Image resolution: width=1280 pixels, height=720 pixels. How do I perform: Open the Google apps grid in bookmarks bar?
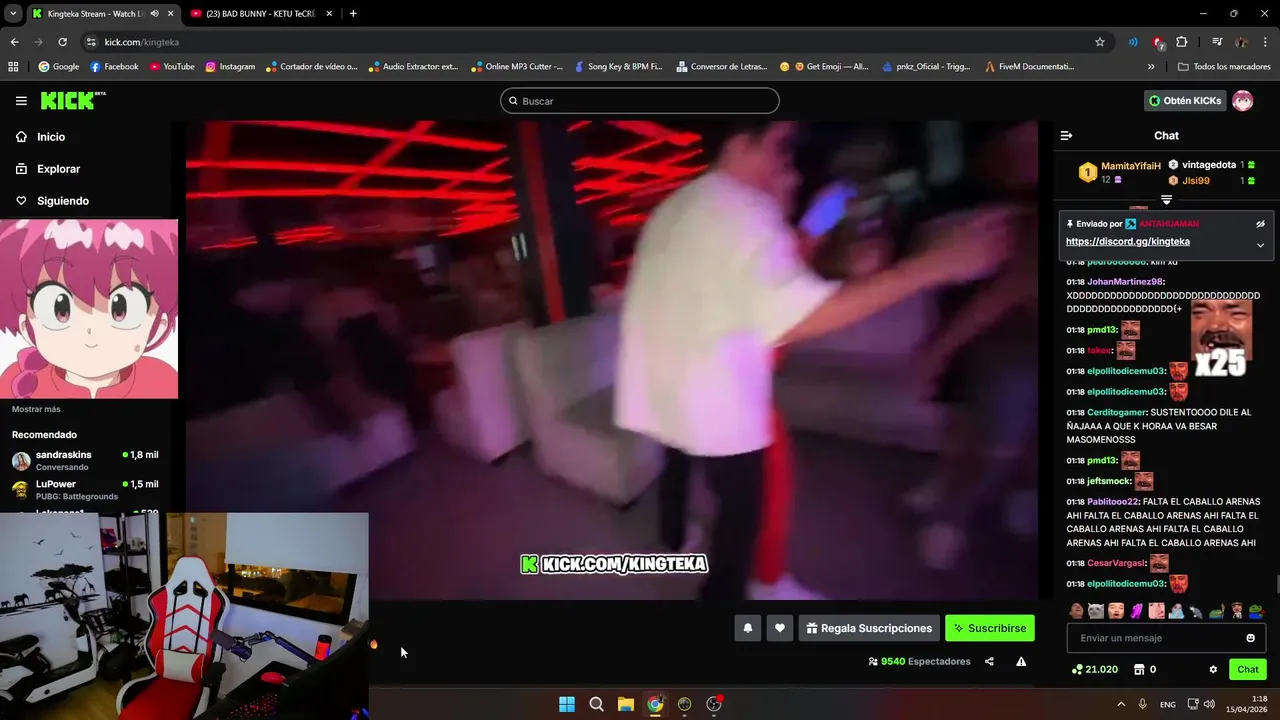13,67
